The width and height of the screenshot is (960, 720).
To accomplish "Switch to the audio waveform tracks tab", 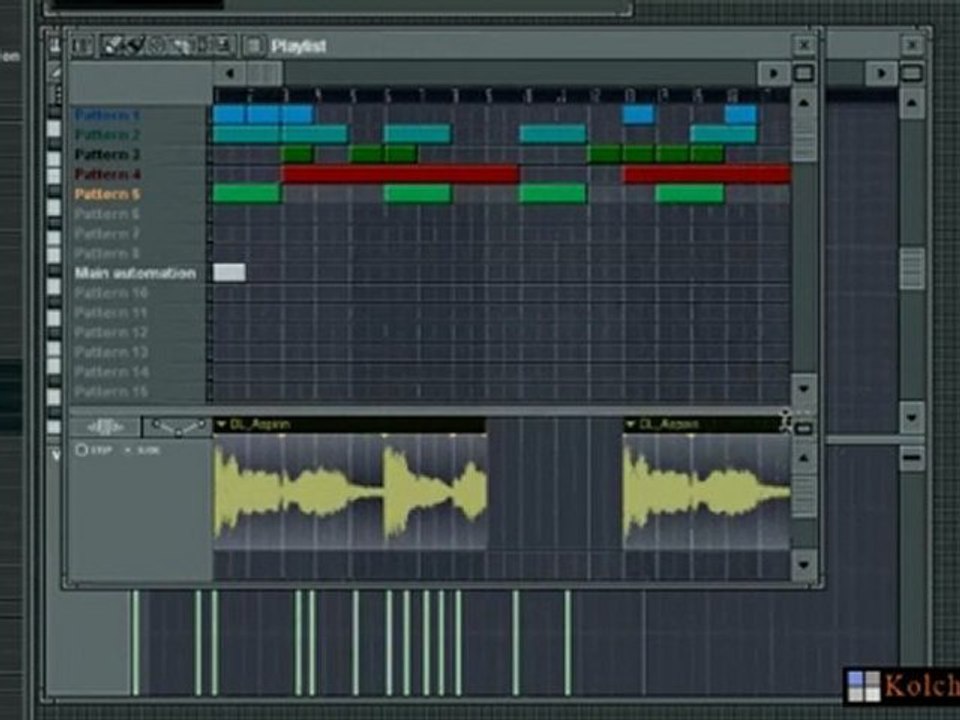I will (105, 427).
